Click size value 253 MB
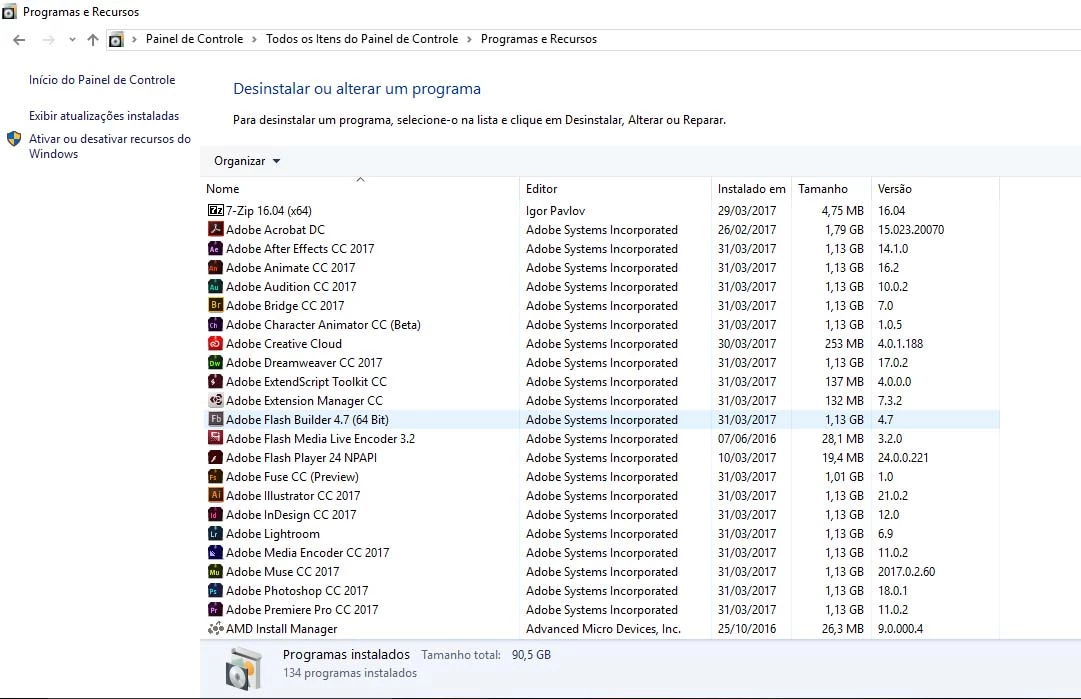 [844, 343]
